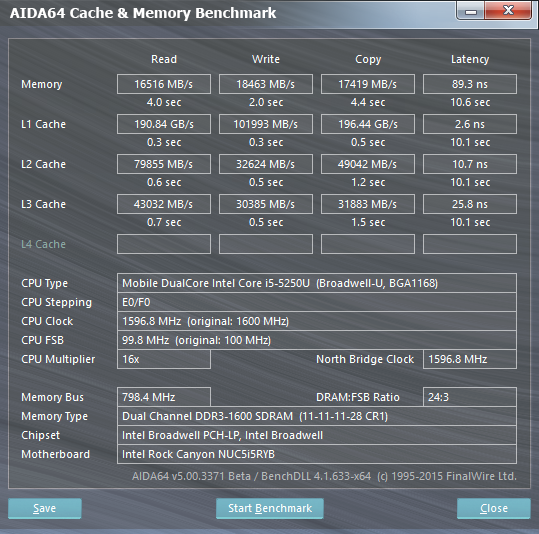Image resolution: width=539 pixels, height=534 pixels.
Task: Click CPU Multiplier value 16x
Action: click(164, 359)
